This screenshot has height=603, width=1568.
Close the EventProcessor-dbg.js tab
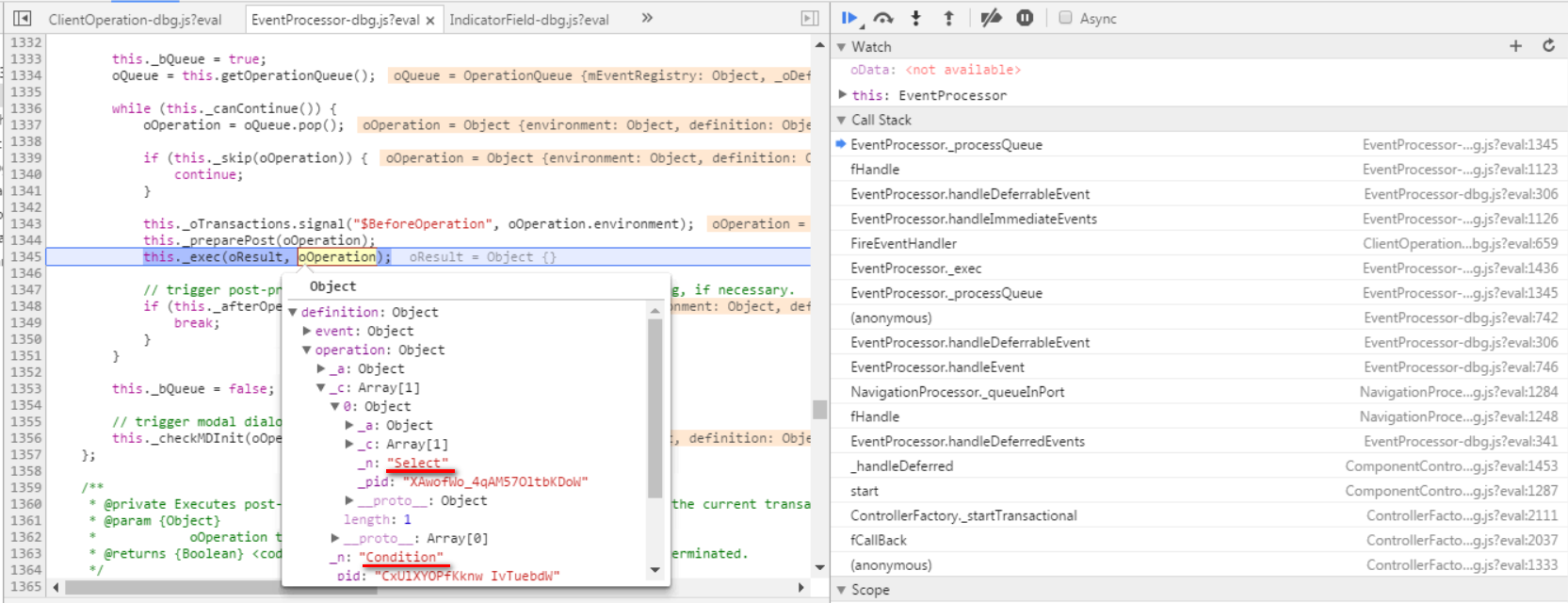tap(430, 20)
